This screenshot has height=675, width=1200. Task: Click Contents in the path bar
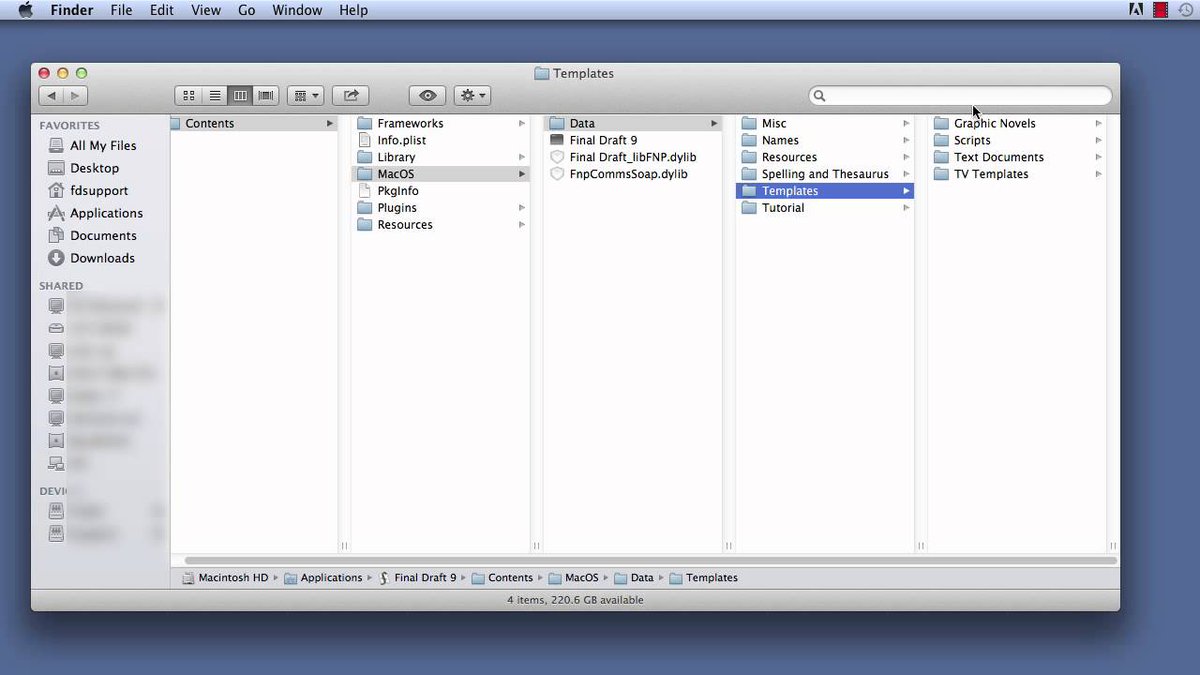point(502,578)
